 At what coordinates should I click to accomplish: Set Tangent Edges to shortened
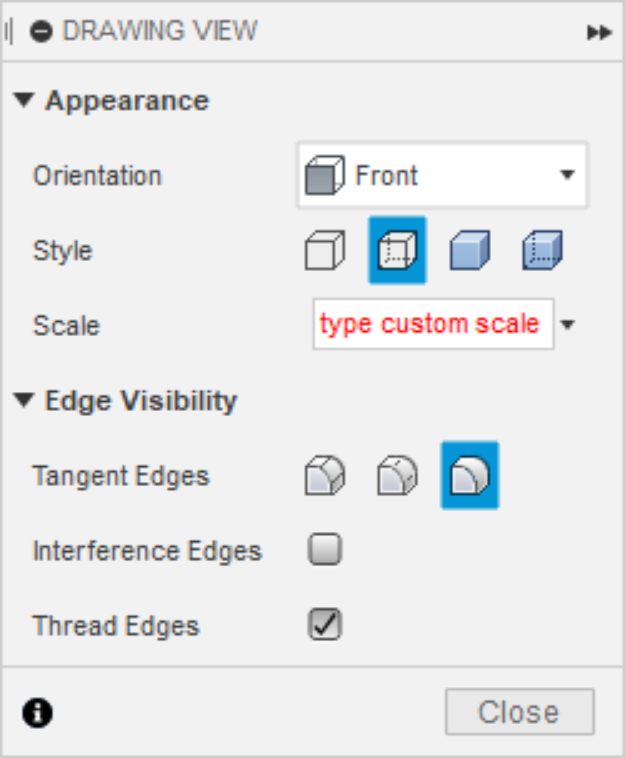tap(397, 476)
